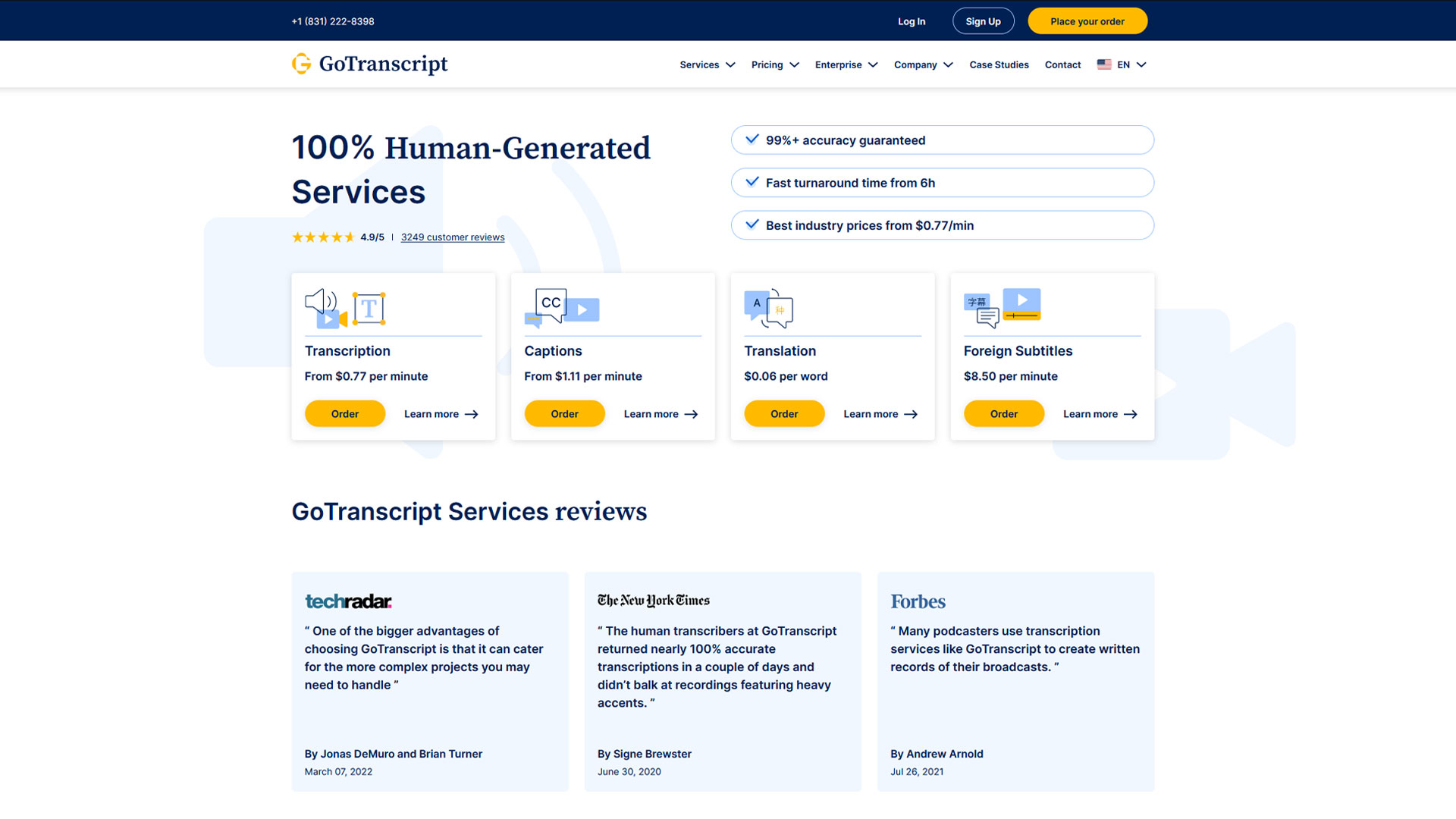
Task: Click the 'From $0.77 per minute' price
Action: coord(366,376)
